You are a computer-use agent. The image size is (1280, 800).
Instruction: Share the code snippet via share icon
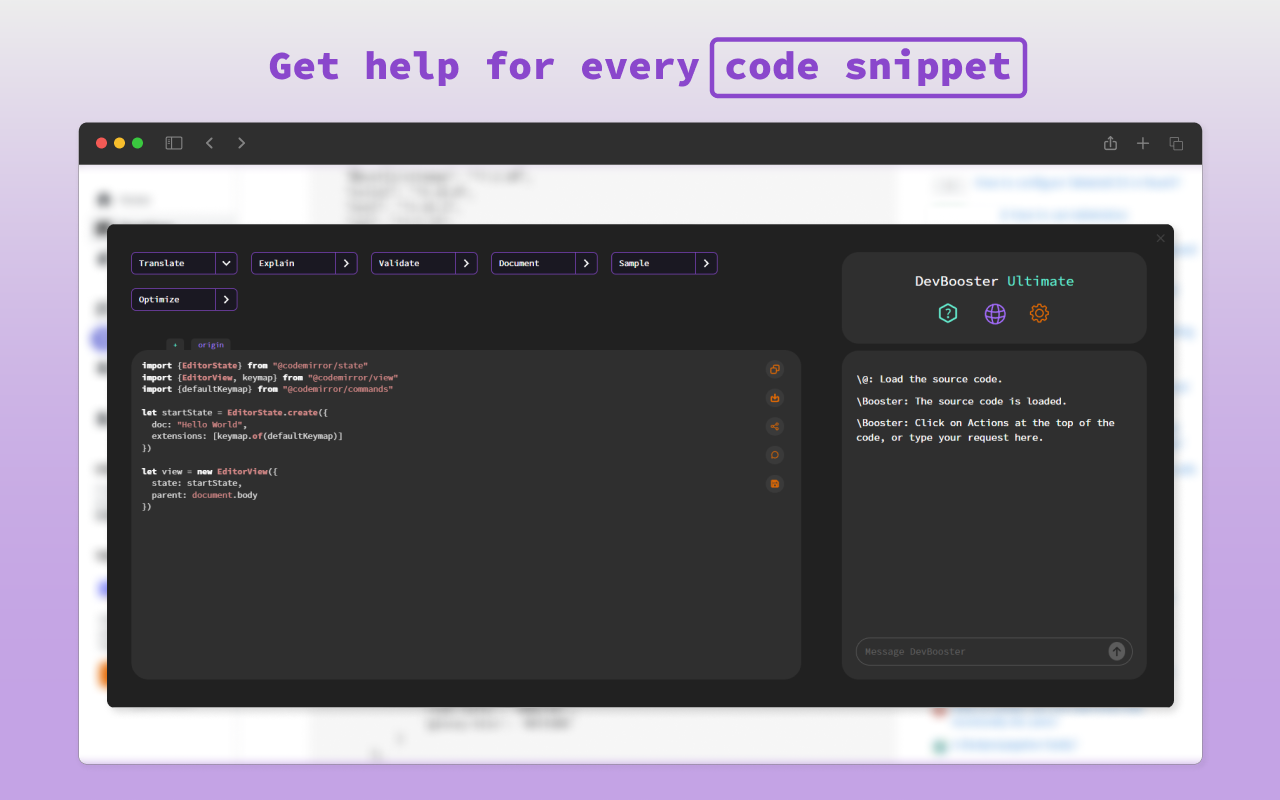pos(774,427)
